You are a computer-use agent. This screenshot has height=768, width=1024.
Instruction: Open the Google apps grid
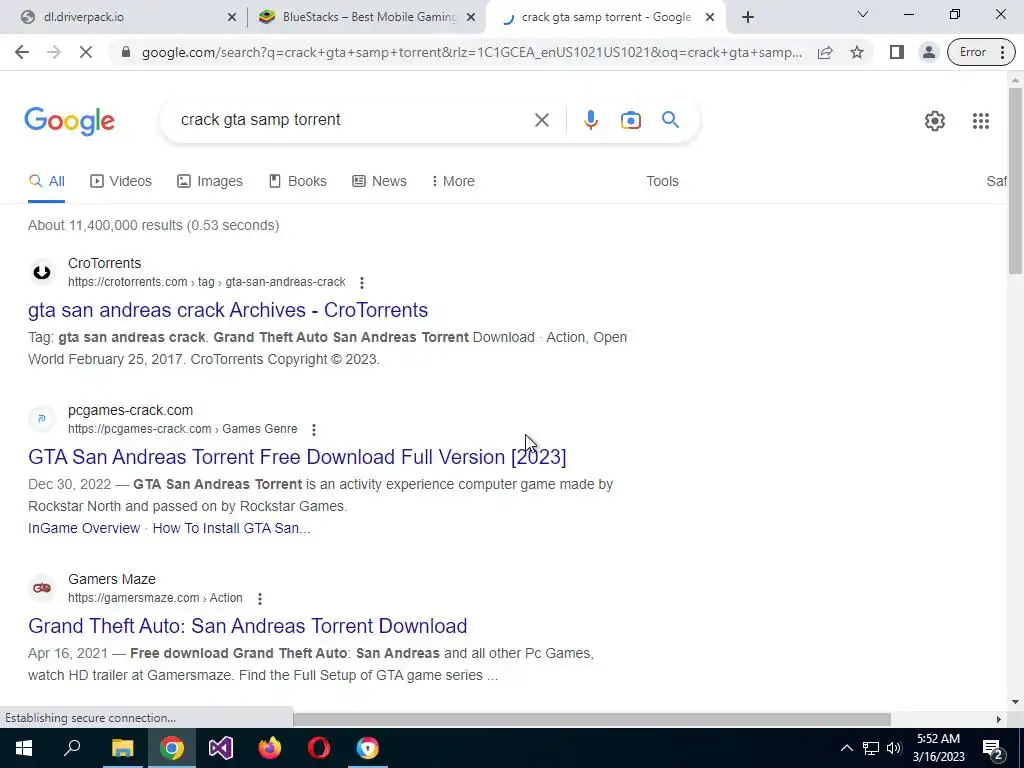click(980, 121)
